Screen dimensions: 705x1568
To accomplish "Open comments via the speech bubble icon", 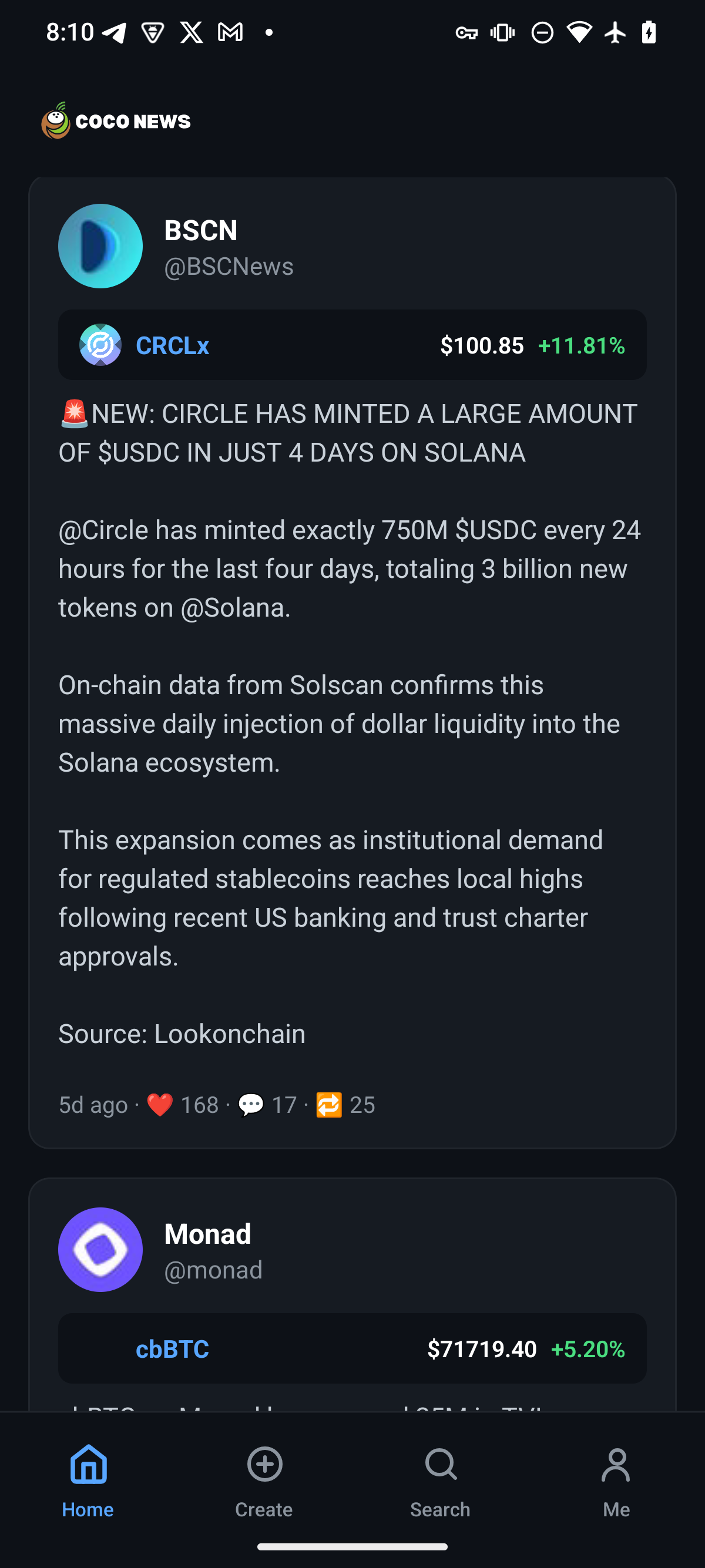I will tap(252, 1104).
